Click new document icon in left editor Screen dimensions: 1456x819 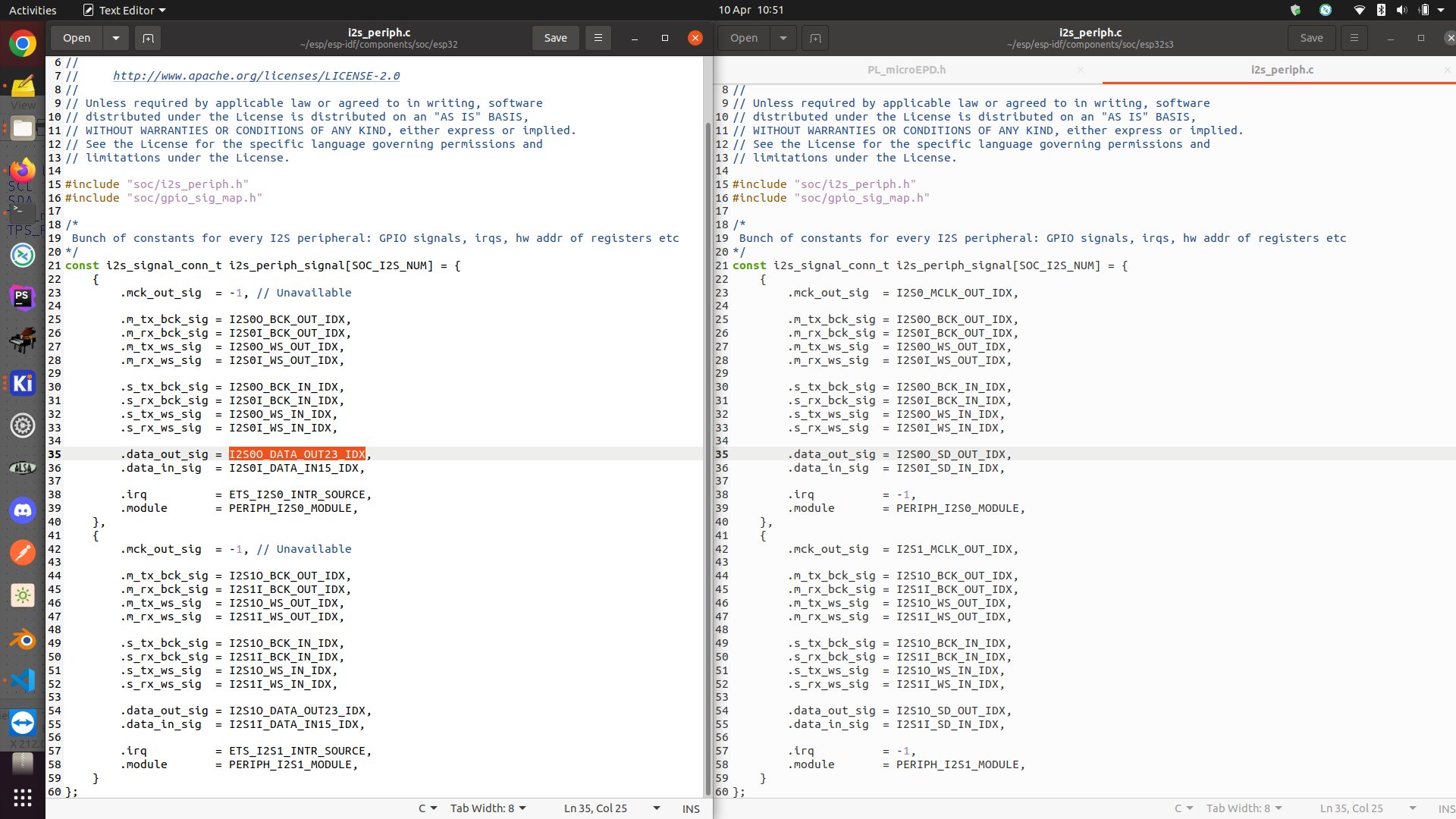tap(148, 38)
